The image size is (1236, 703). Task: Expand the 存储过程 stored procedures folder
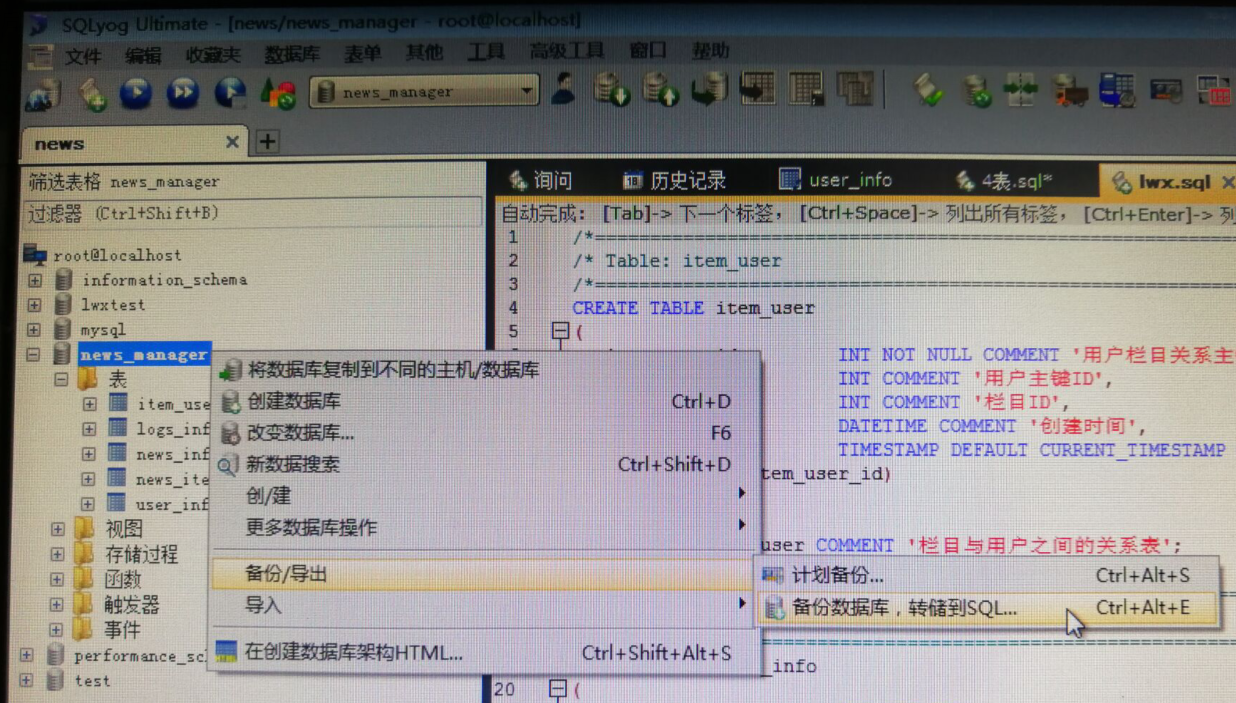coord(58,554)
